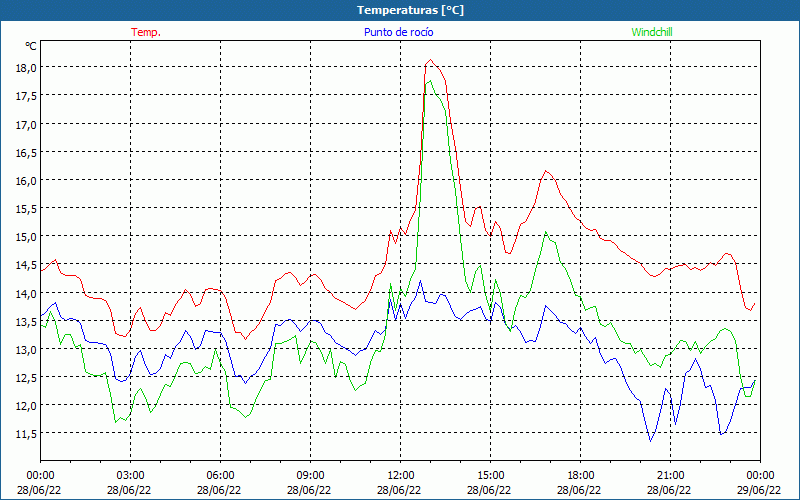Click the 15,5 y-axis value
Image resolution: width=800 pixels, height=500 pixels.
click(25, 209)
